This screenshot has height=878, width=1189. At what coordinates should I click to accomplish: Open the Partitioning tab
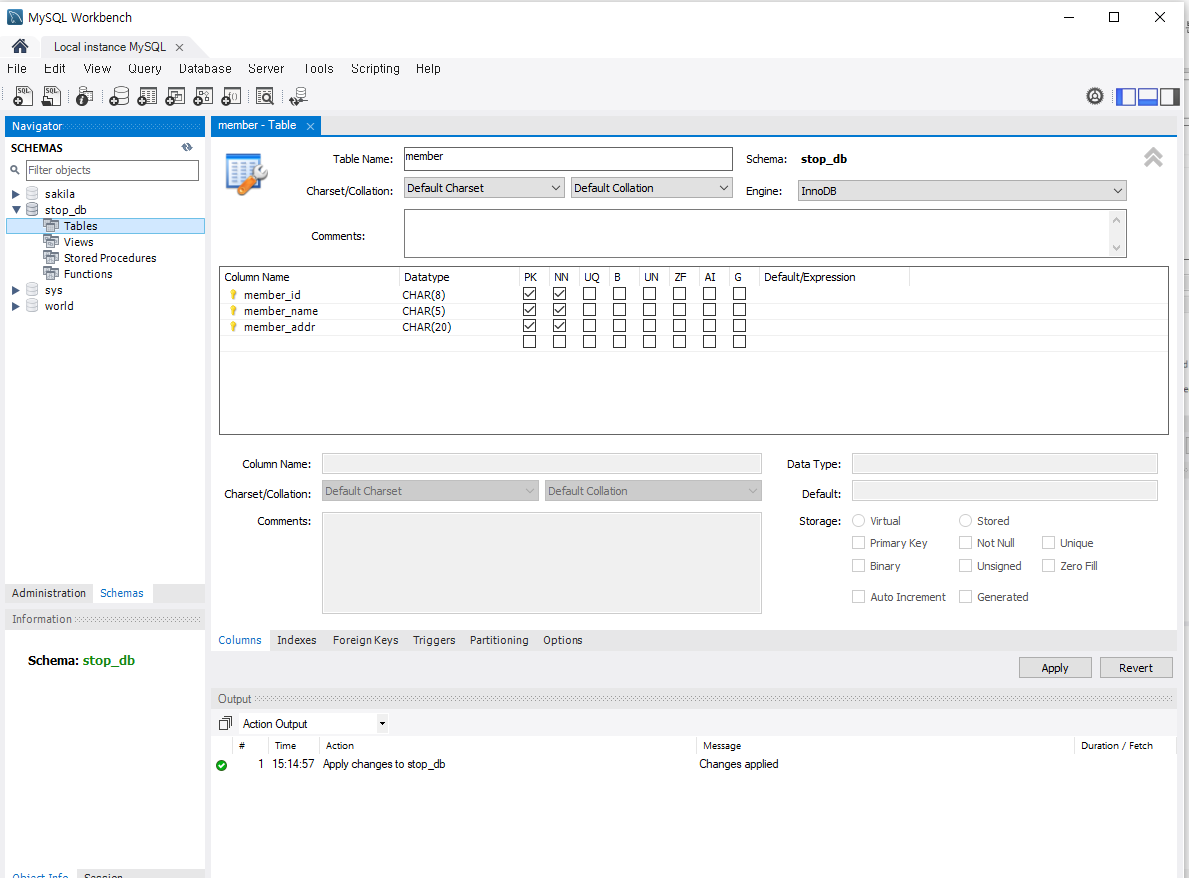(x=499, y=640)
